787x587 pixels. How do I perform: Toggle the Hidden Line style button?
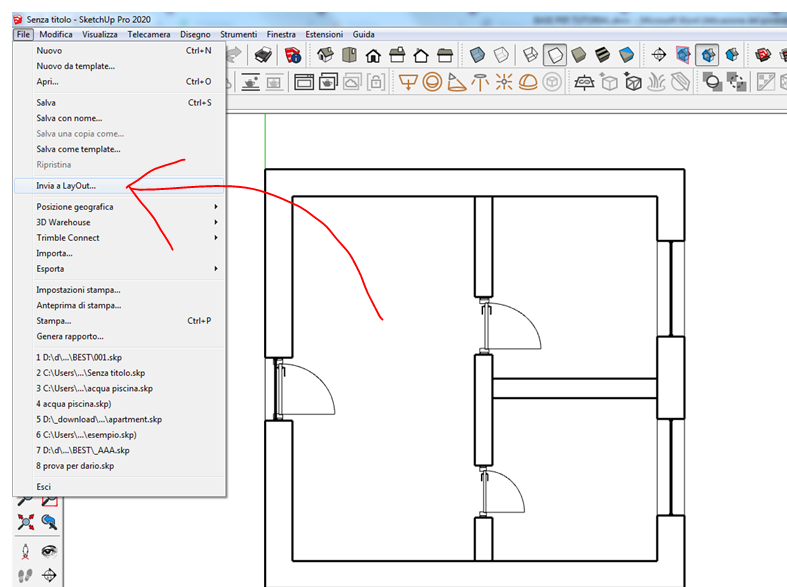point(556,55)
